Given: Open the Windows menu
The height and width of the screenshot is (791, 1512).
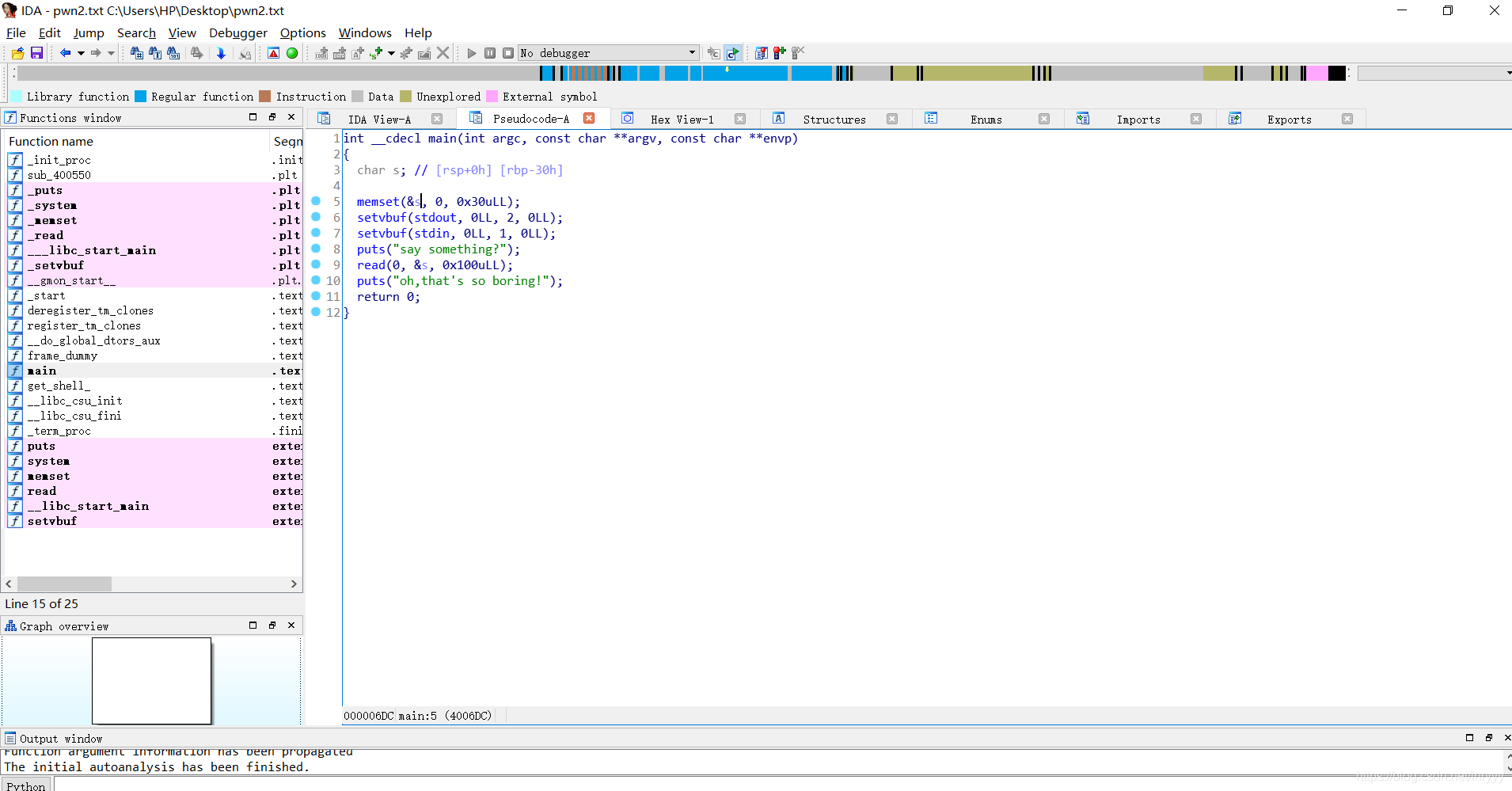Looking at the screenshot, I should (365, 32).
